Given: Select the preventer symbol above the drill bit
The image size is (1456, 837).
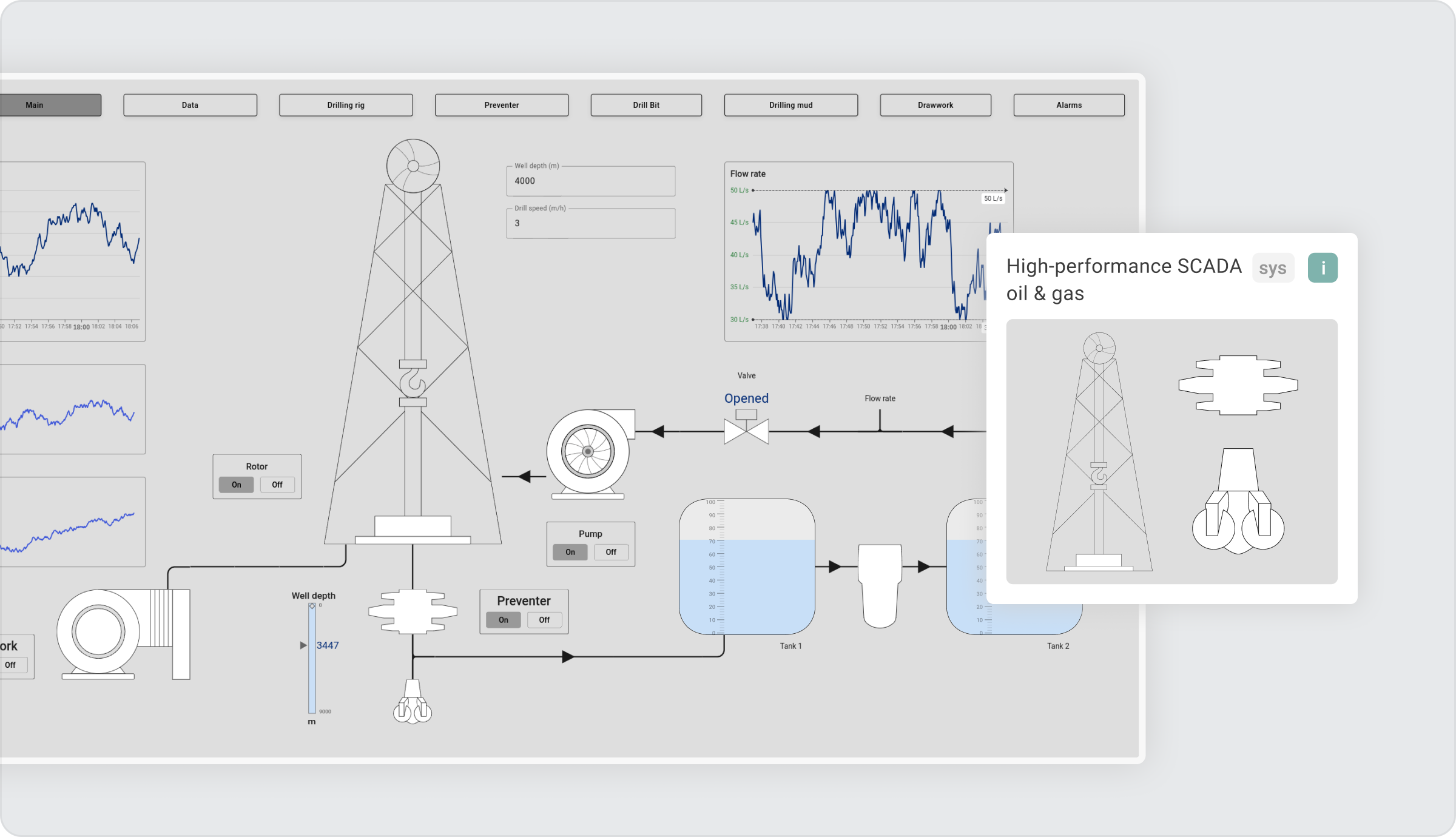Looking at the screenshot, I should [412, 611].
